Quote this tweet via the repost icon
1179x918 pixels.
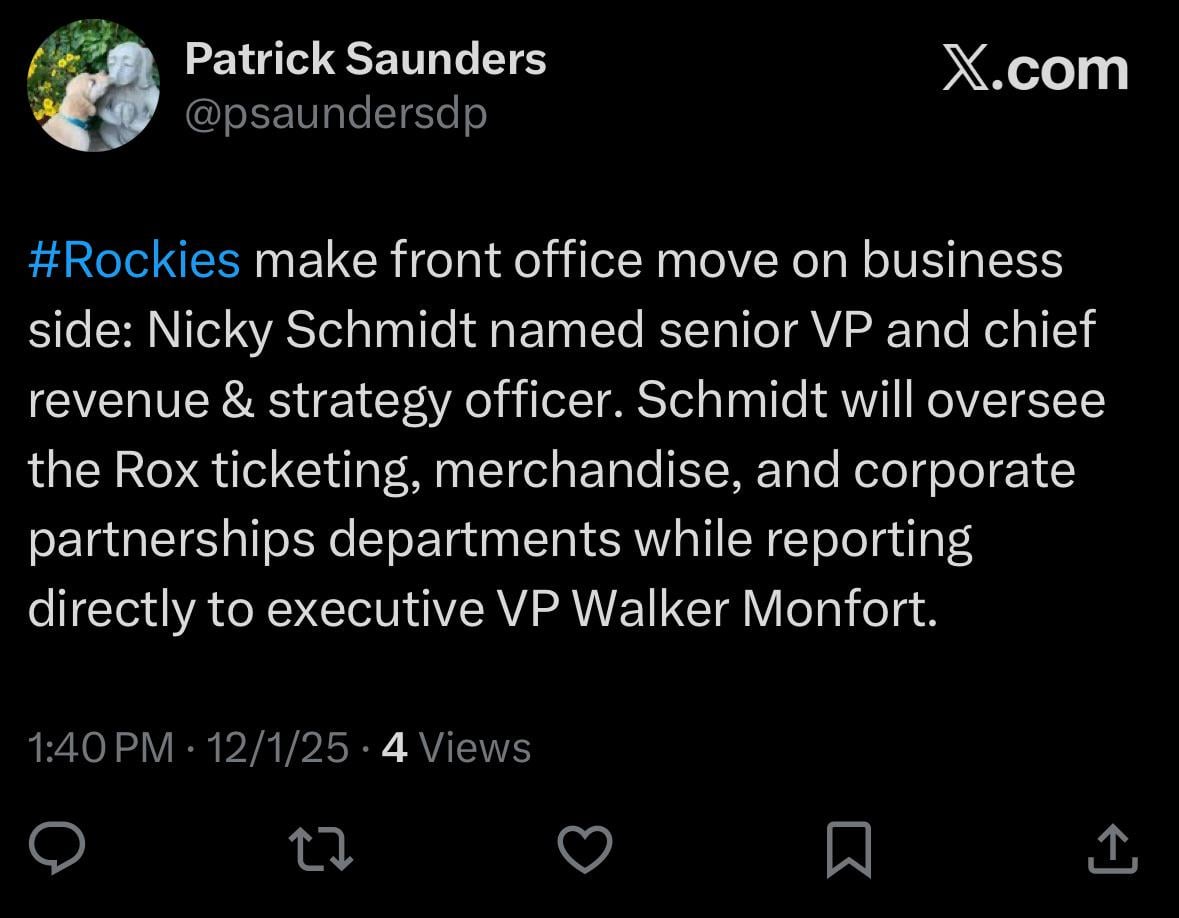(x=320, y=849)
